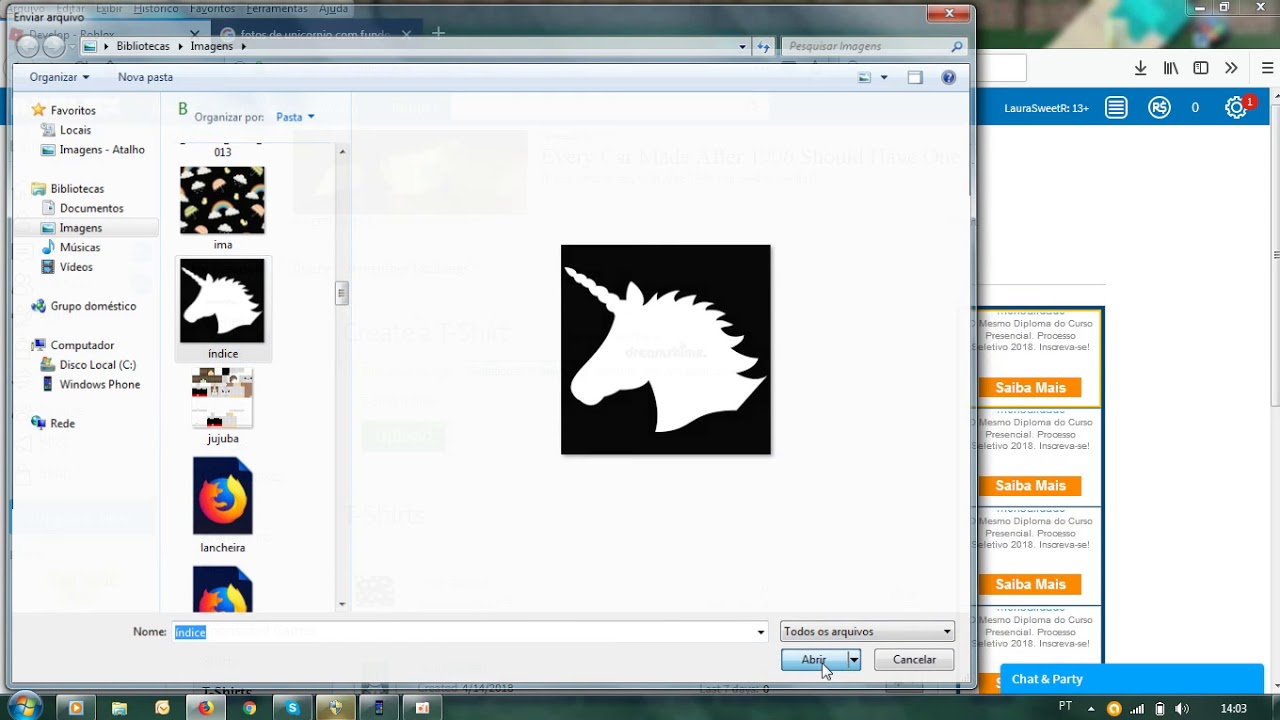The width and height of the screenshot is (1280, 720).
Task: Open File Explorer from the taskbar
Action: point(119,708)
